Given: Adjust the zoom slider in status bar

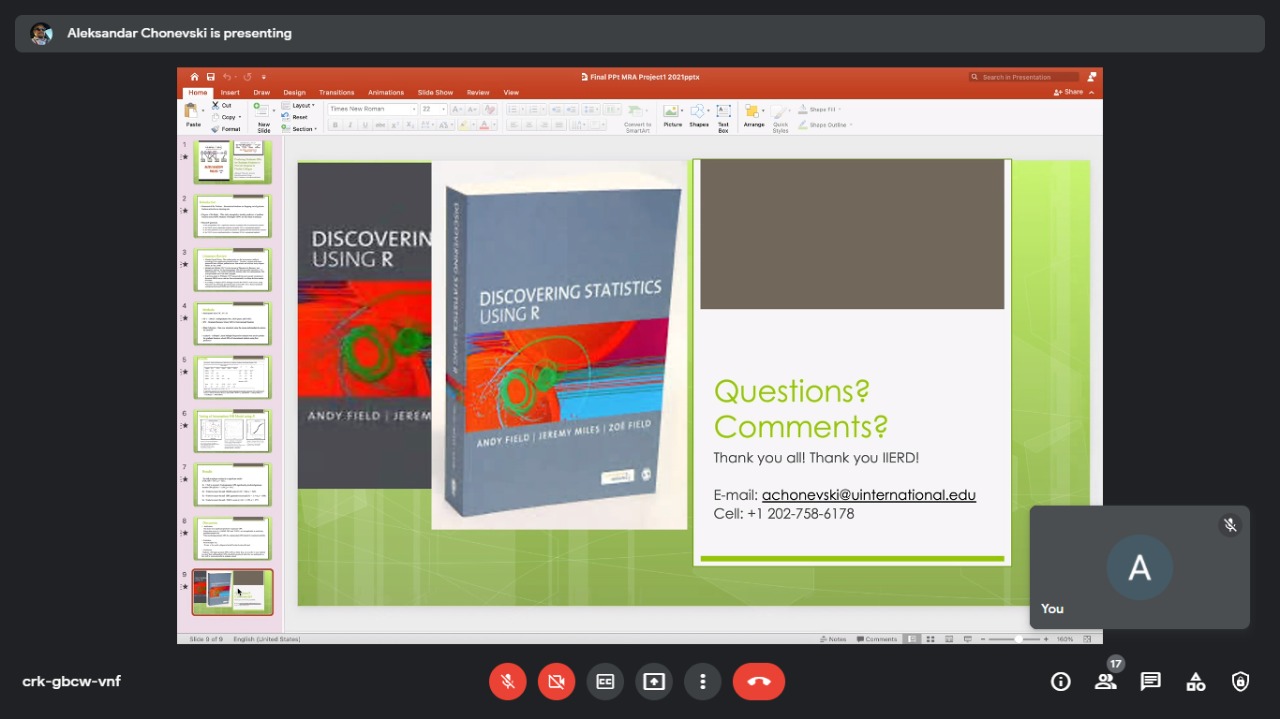Looking at the screenshot, I should tap(1018, 639).
